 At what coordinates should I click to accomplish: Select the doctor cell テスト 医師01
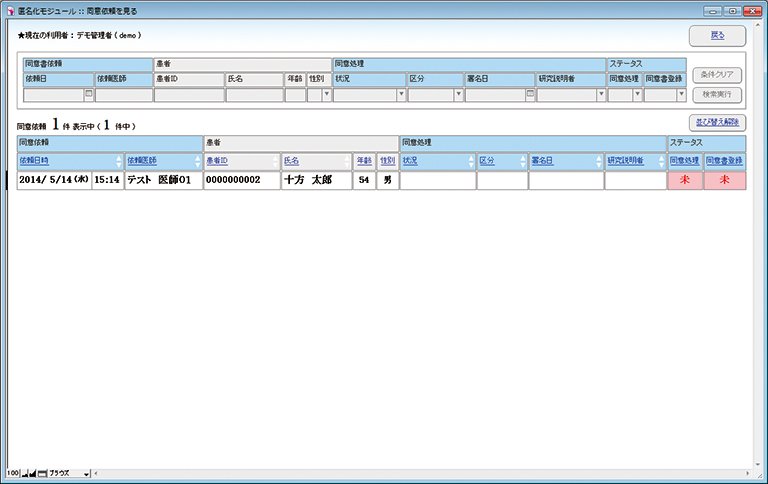click(x=164, y=180)
